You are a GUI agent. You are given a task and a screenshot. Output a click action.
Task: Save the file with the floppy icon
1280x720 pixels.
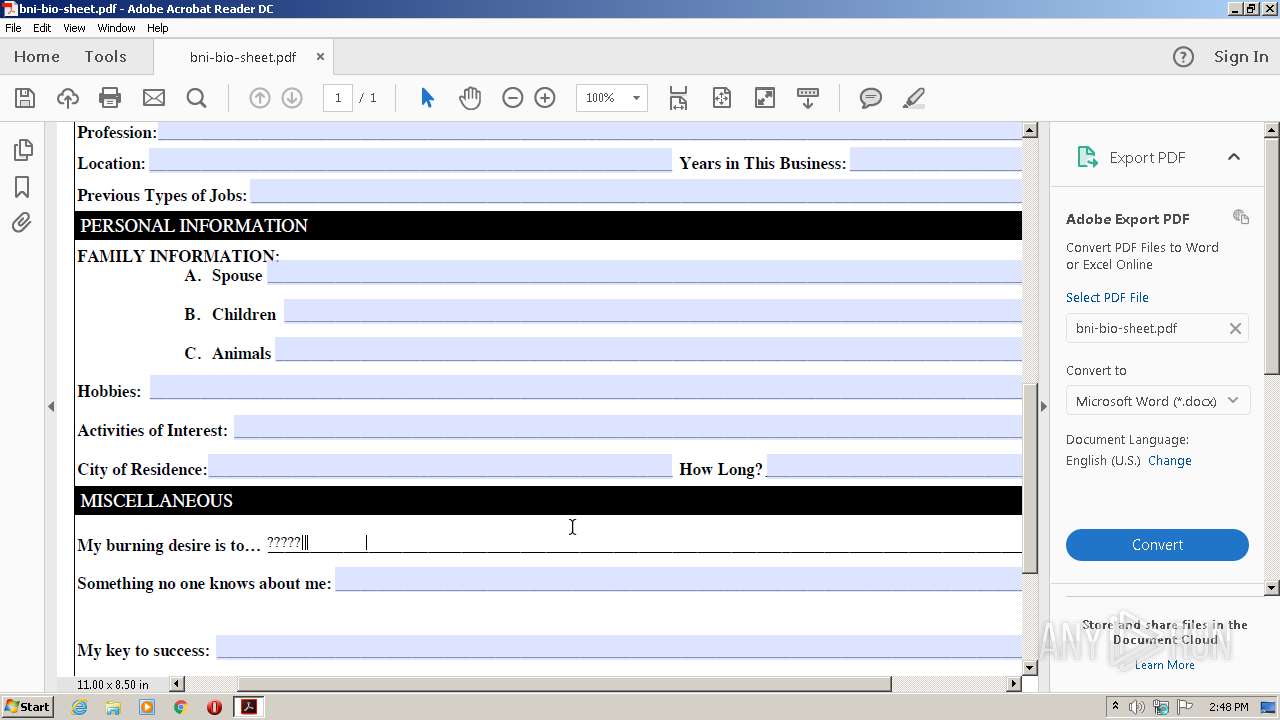click(25, 98)
